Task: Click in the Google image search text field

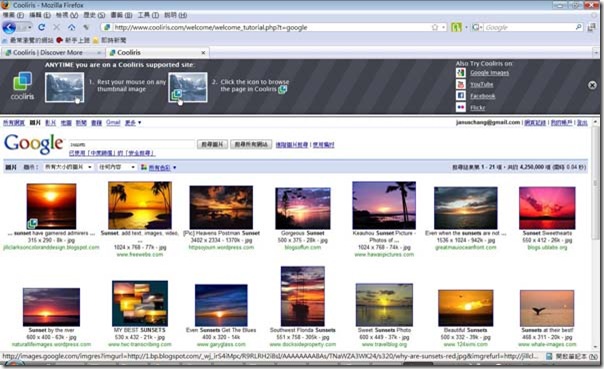Action: click(x=132, y=144)
